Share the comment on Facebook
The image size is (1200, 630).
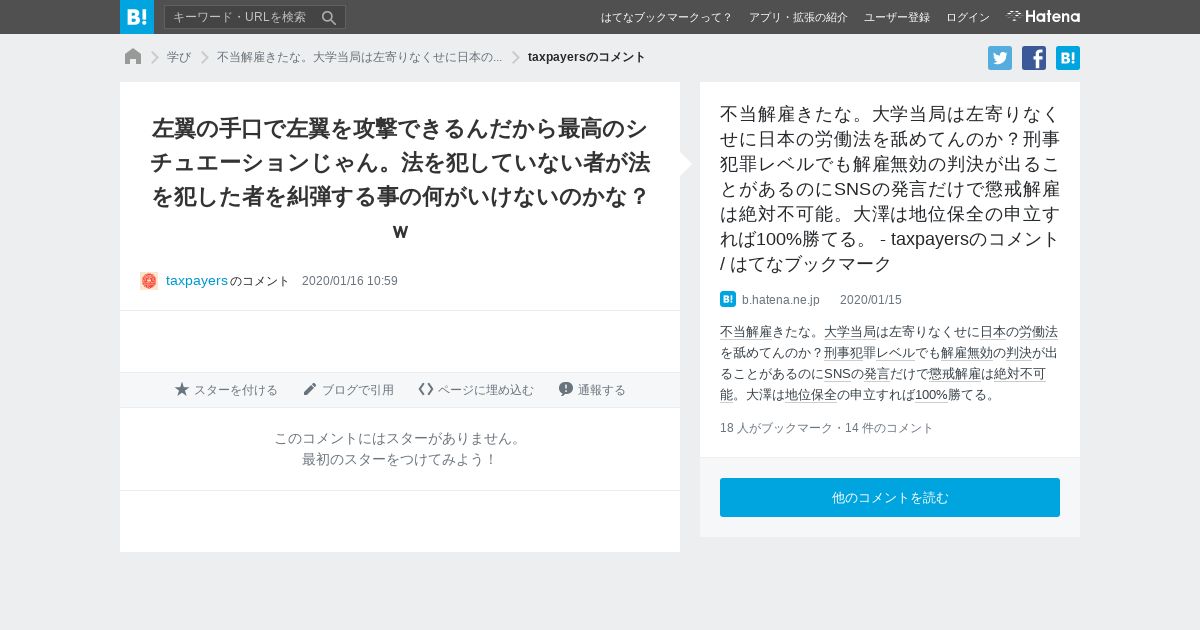click(1034, 58)
